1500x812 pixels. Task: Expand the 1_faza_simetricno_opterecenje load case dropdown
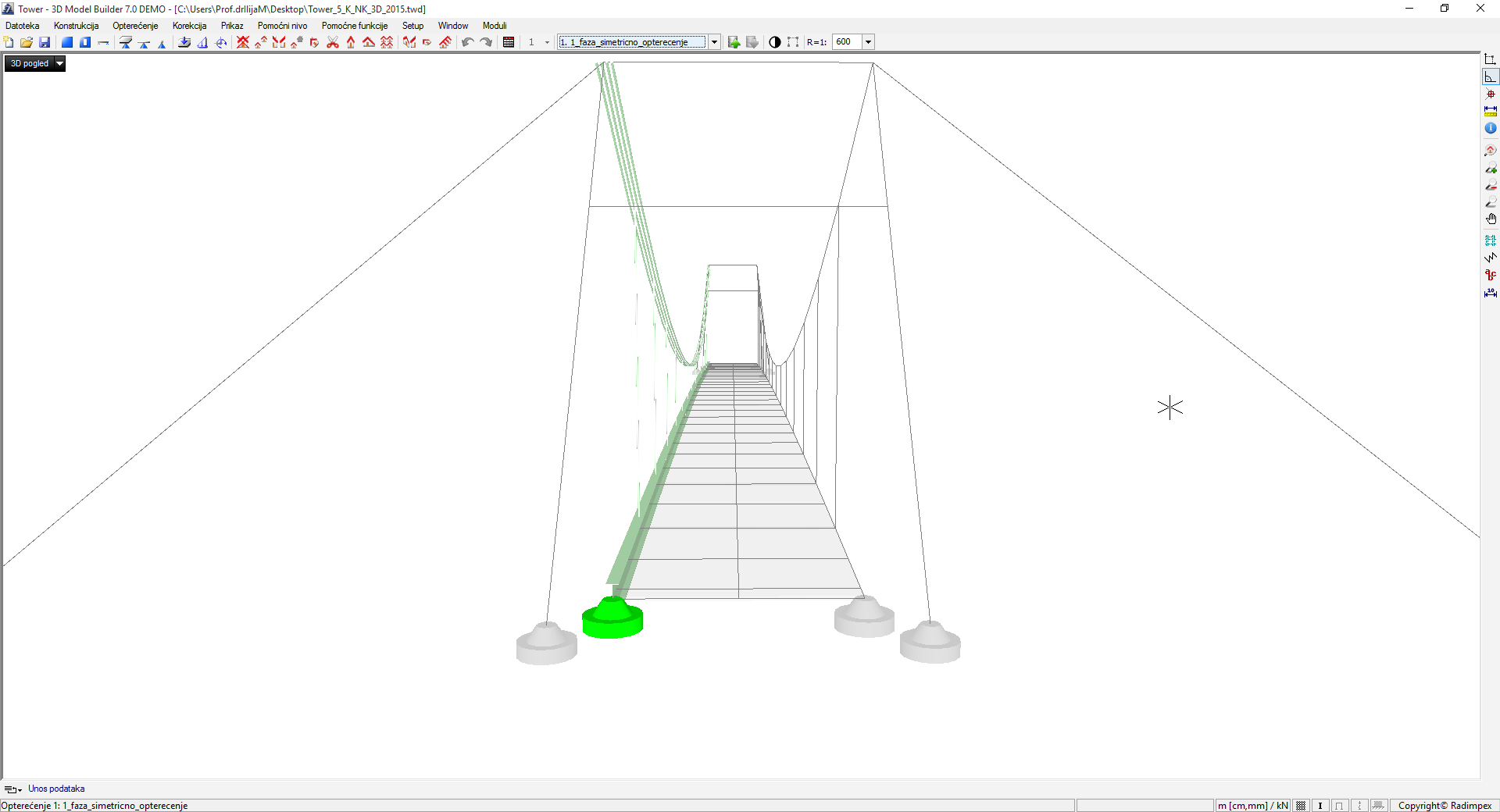pyautogui.click(x=714, y=42)
